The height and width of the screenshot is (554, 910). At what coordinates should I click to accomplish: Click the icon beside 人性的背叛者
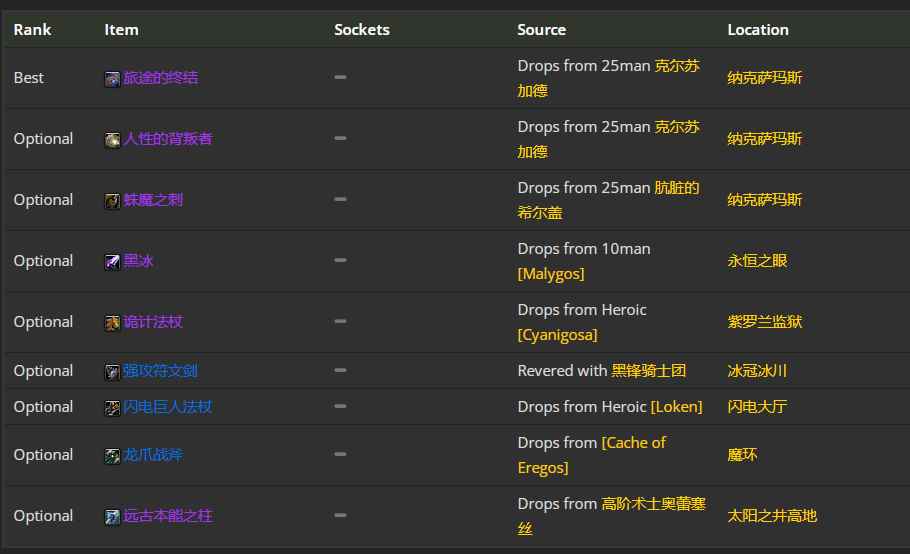pos(112,139)
